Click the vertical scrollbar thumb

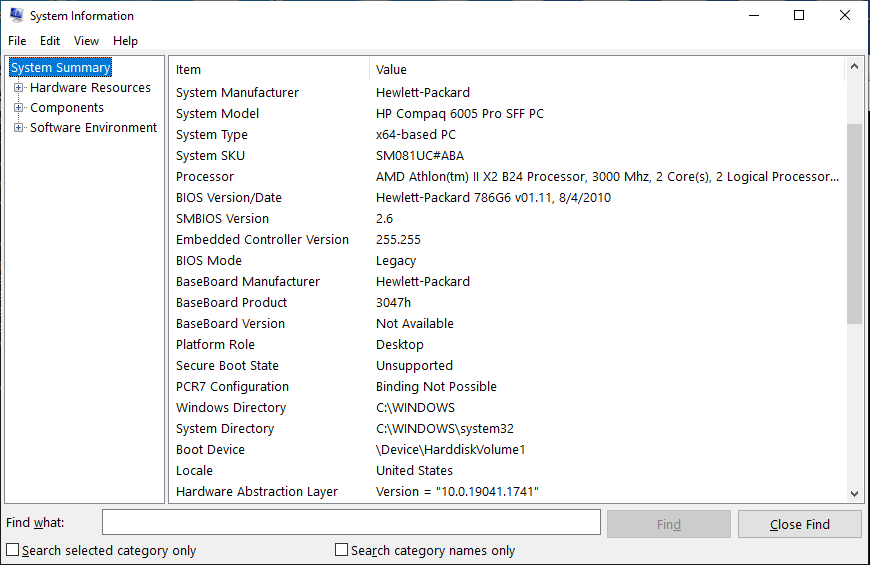854,224
